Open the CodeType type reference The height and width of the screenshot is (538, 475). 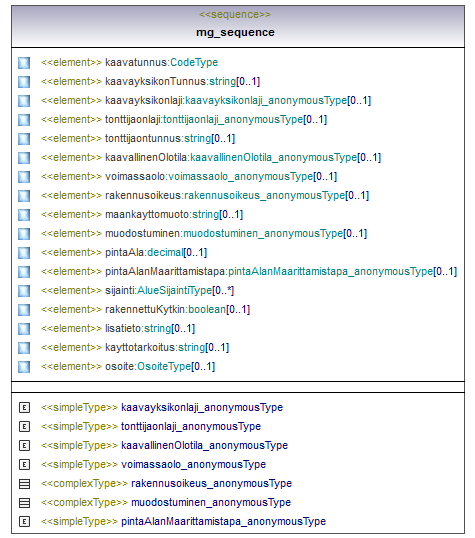pos(194,62)
